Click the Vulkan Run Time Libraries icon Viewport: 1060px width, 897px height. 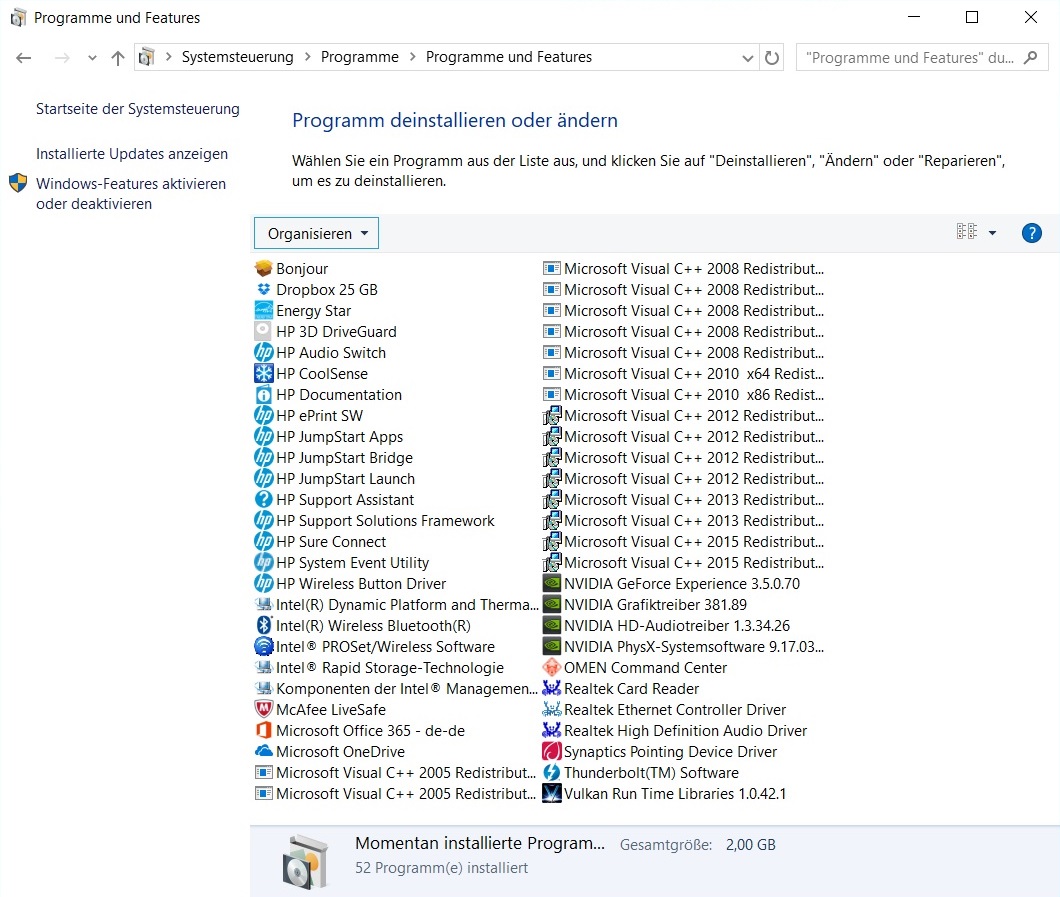pos(552,793)
